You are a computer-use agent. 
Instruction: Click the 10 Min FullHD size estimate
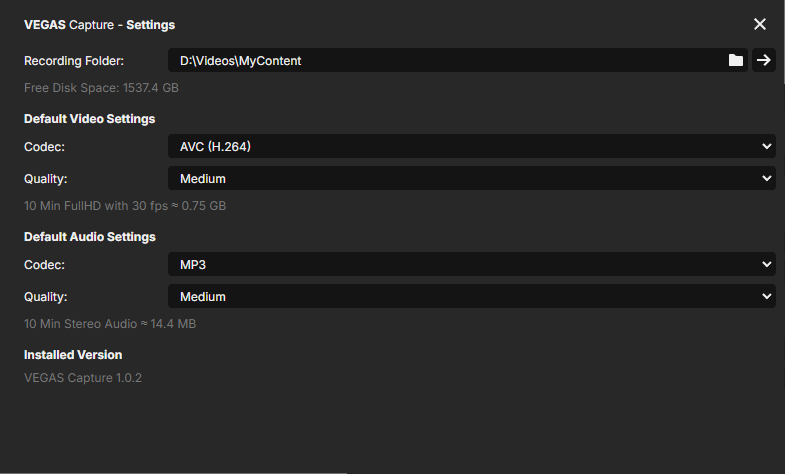click(x=125, y=206)
